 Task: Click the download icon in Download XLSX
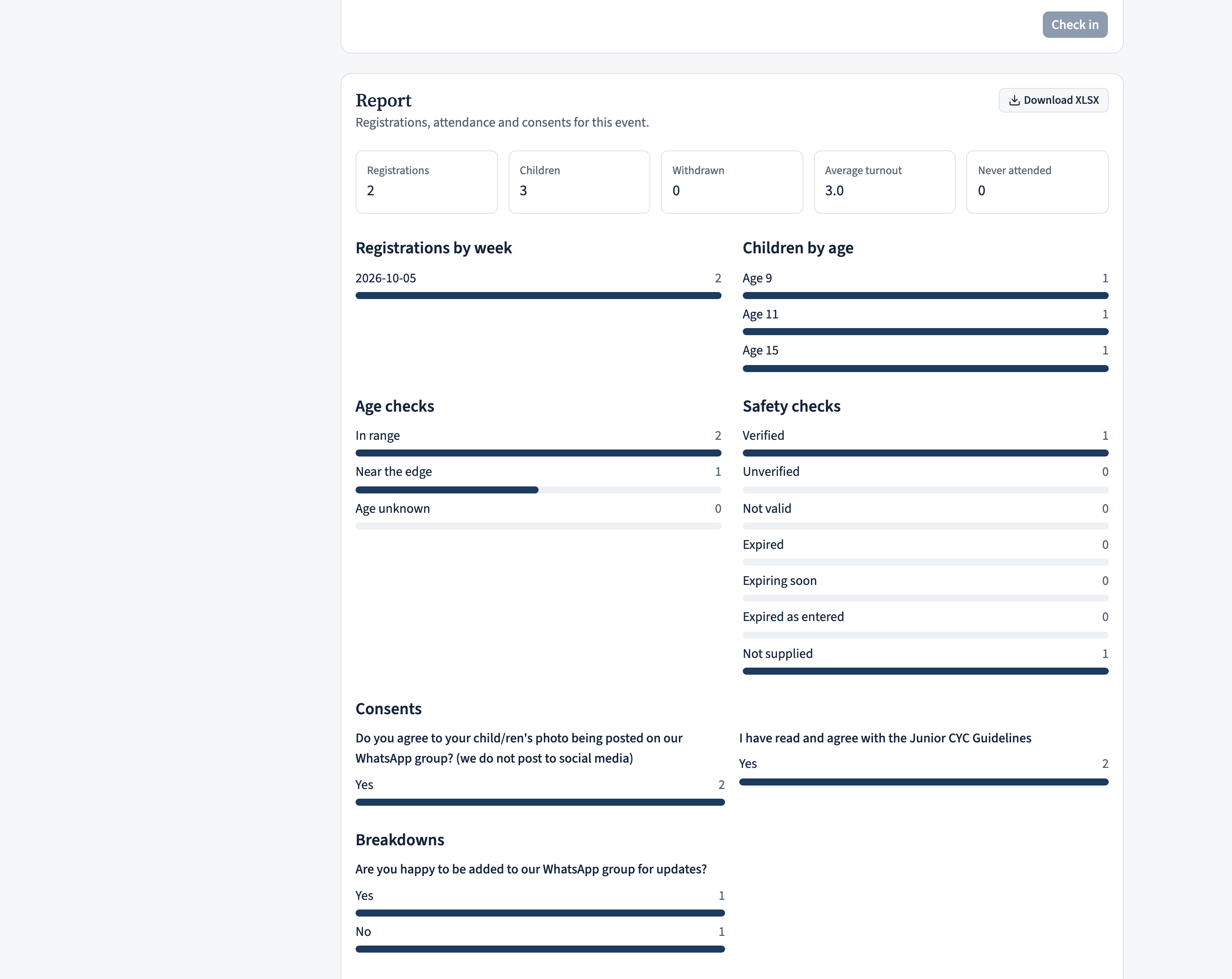click(1014, 101)
